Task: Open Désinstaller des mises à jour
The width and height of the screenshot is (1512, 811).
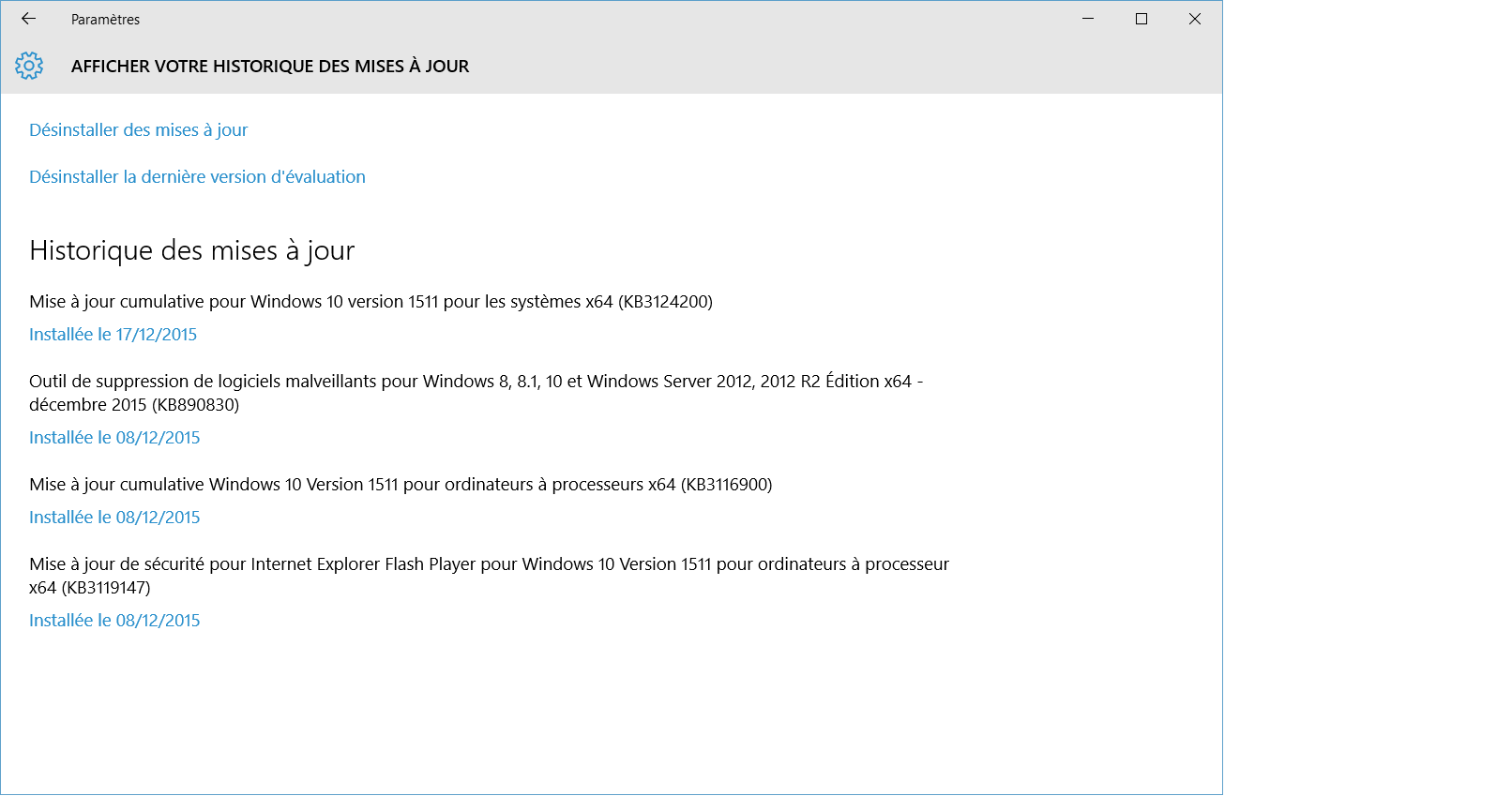Action: (x=138, y=130)
